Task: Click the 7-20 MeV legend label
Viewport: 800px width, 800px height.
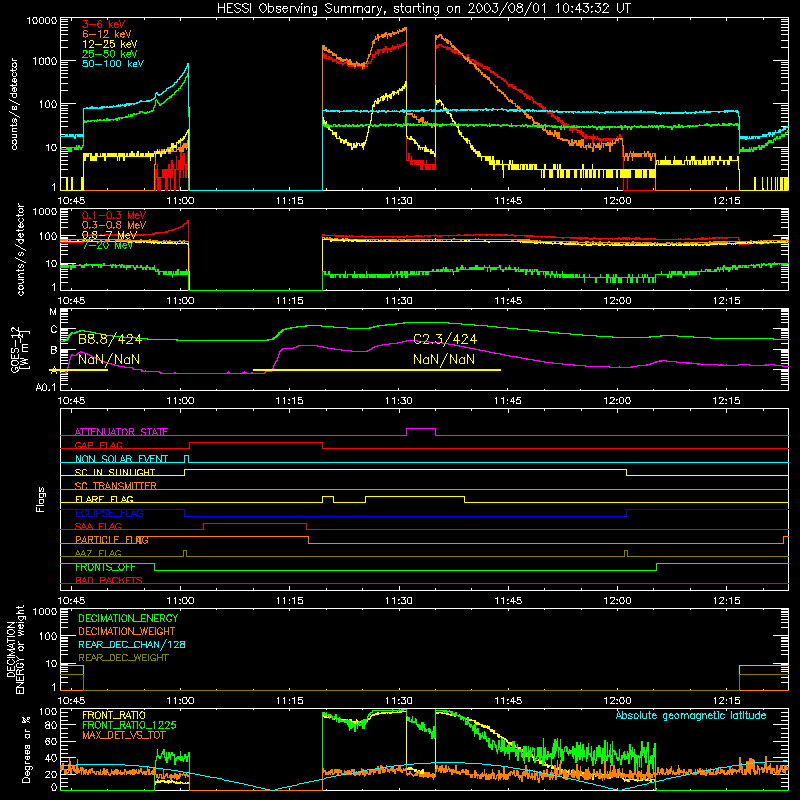Action: click(x=107, y=245)
